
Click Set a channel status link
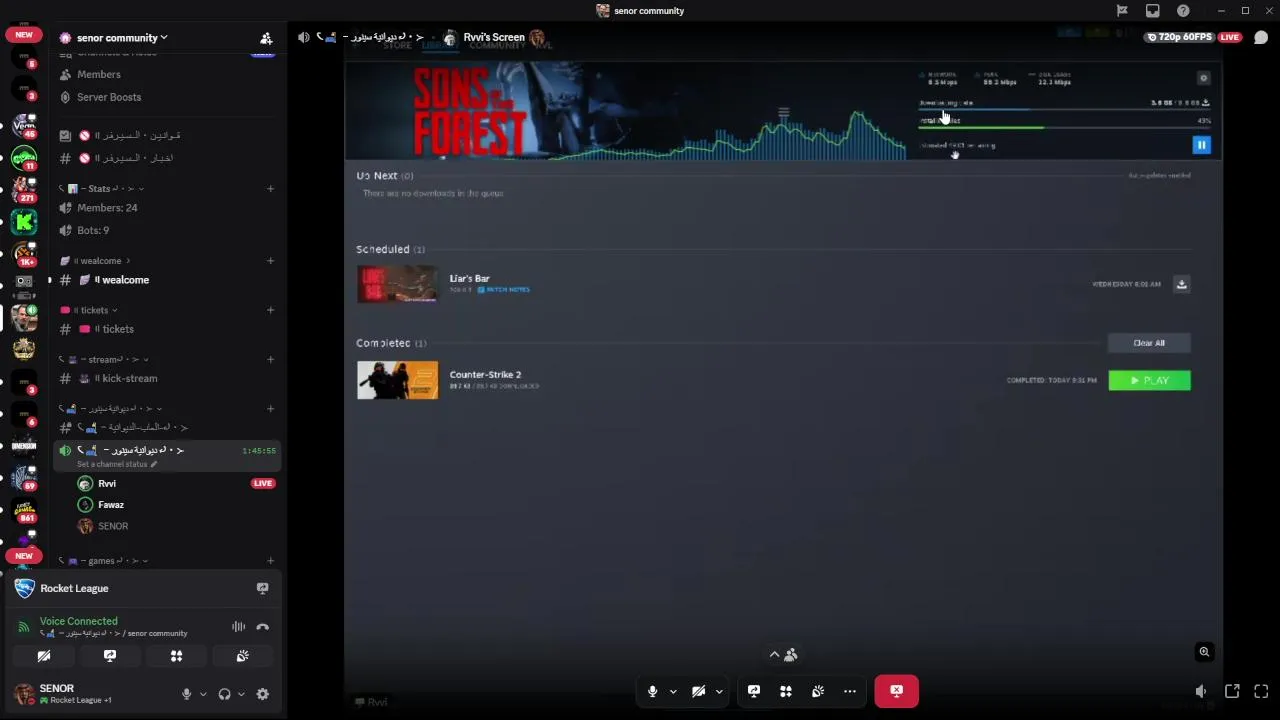117,464
